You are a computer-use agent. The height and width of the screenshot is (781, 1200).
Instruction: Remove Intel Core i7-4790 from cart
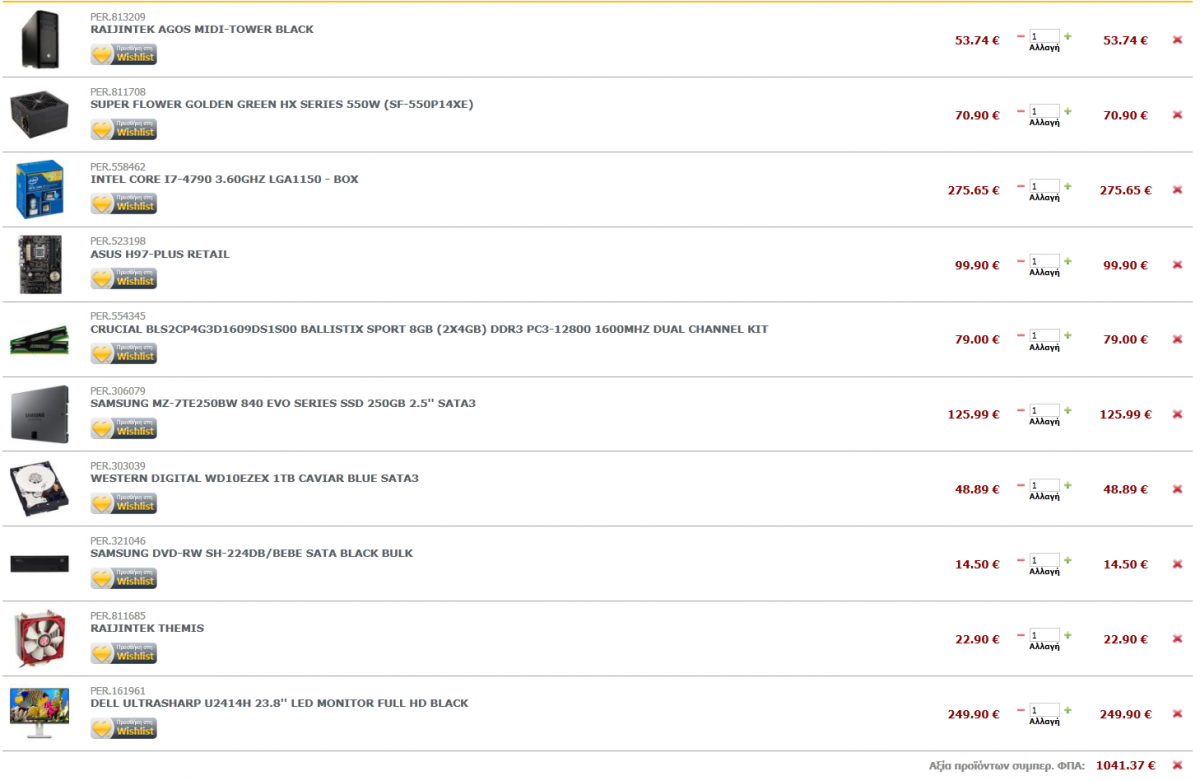[1177, 190]
